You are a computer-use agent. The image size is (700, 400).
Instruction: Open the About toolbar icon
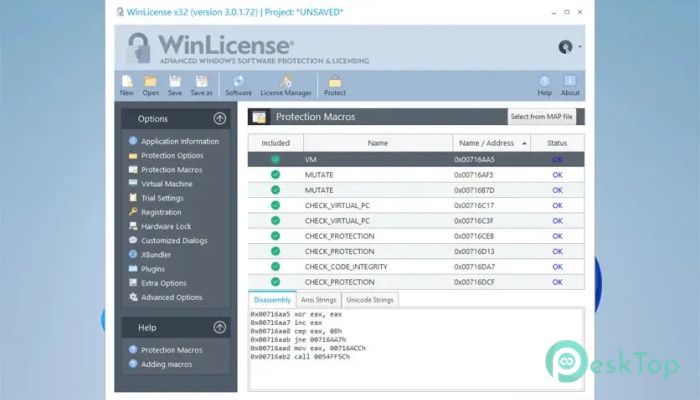[x=570, y=85]
